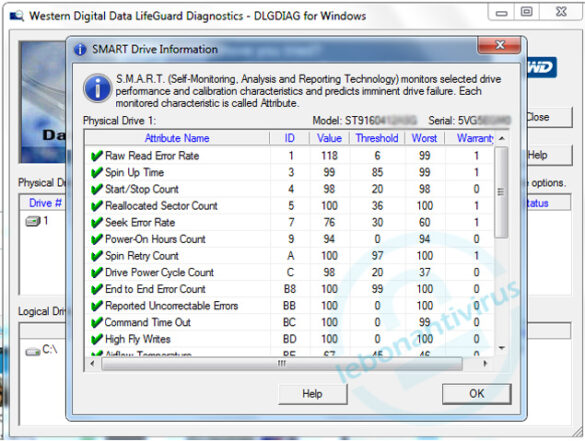Click the green checkmark beside Power-On Hours Count
This screenshot has width=585, height=441.
pos(97,239)
